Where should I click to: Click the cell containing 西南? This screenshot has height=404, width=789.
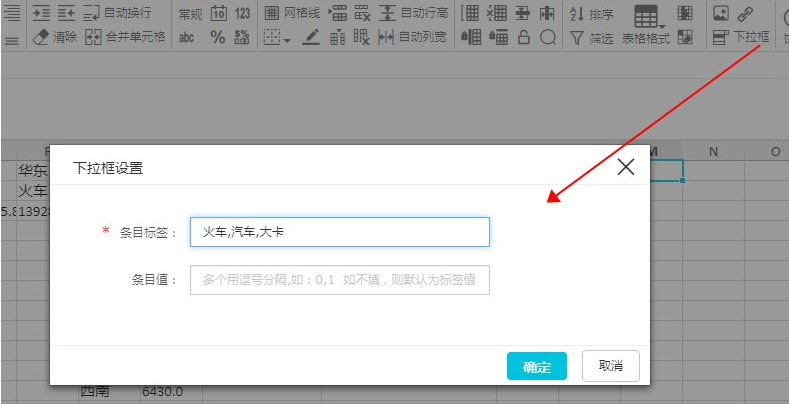point(109,391)
